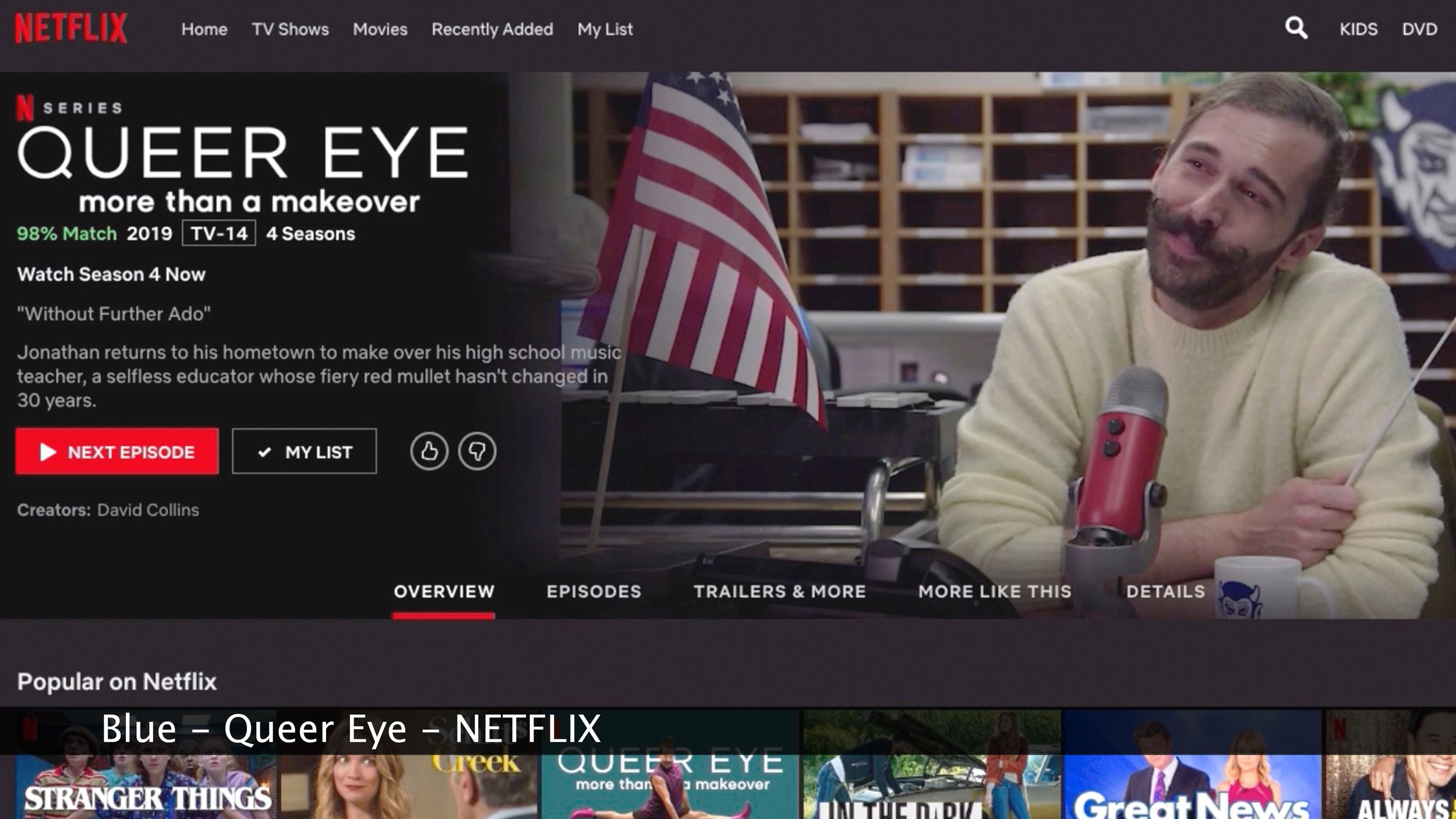Viewport: 1456px width, 819px height.
Task: Switch to Trailers & More tab
Action: pyautogui.click(x=780, y=592)
